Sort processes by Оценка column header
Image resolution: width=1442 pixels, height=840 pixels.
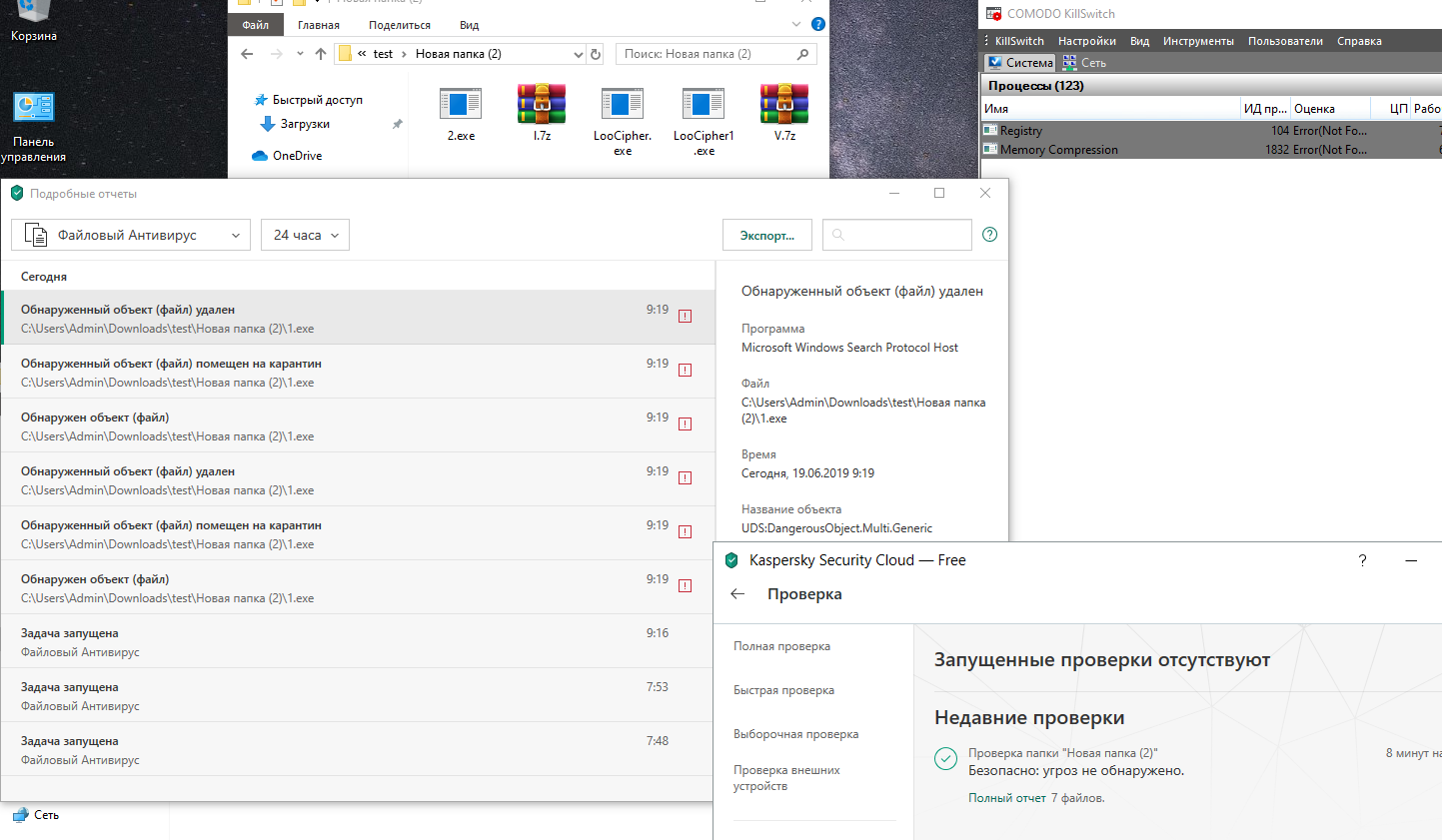point(1332,108)
